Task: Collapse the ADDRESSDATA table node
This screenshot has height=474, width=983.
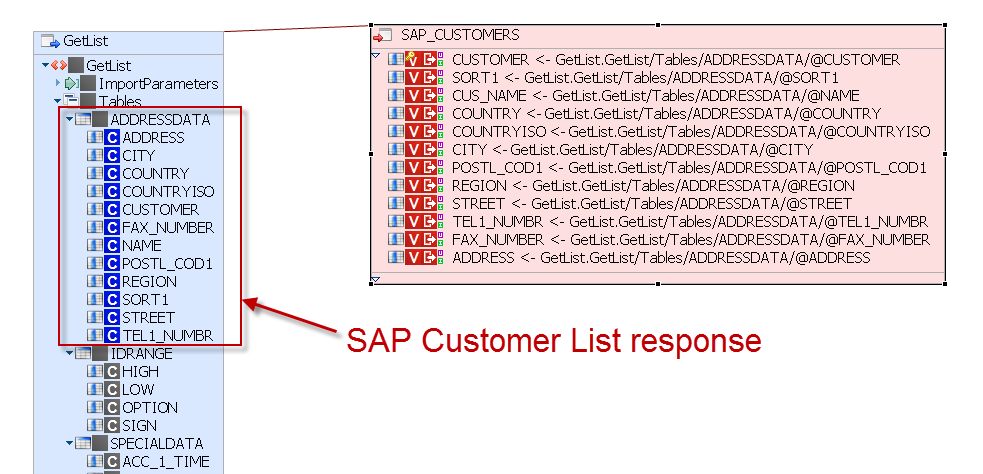Action: tap(70, 119)
